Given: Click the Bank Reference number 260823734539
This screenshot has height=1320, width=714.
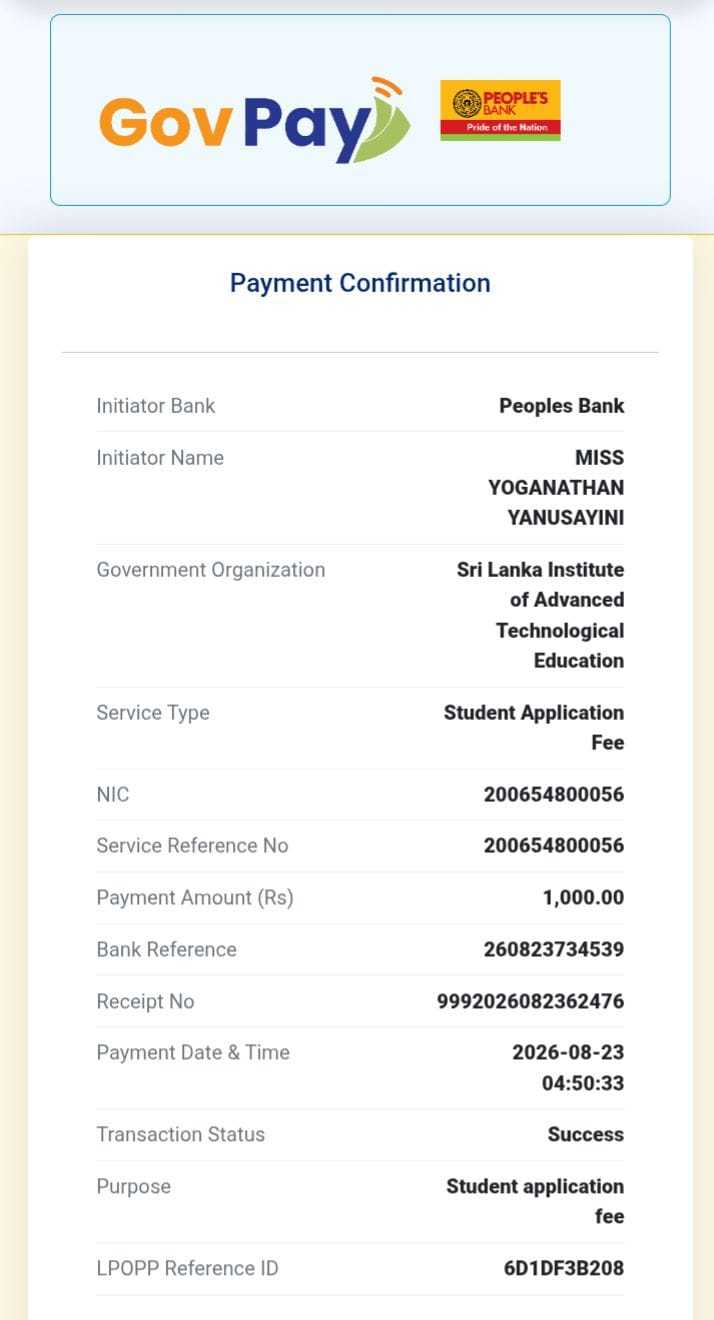Looking at the screenshot, I should [x=554, y=950].
